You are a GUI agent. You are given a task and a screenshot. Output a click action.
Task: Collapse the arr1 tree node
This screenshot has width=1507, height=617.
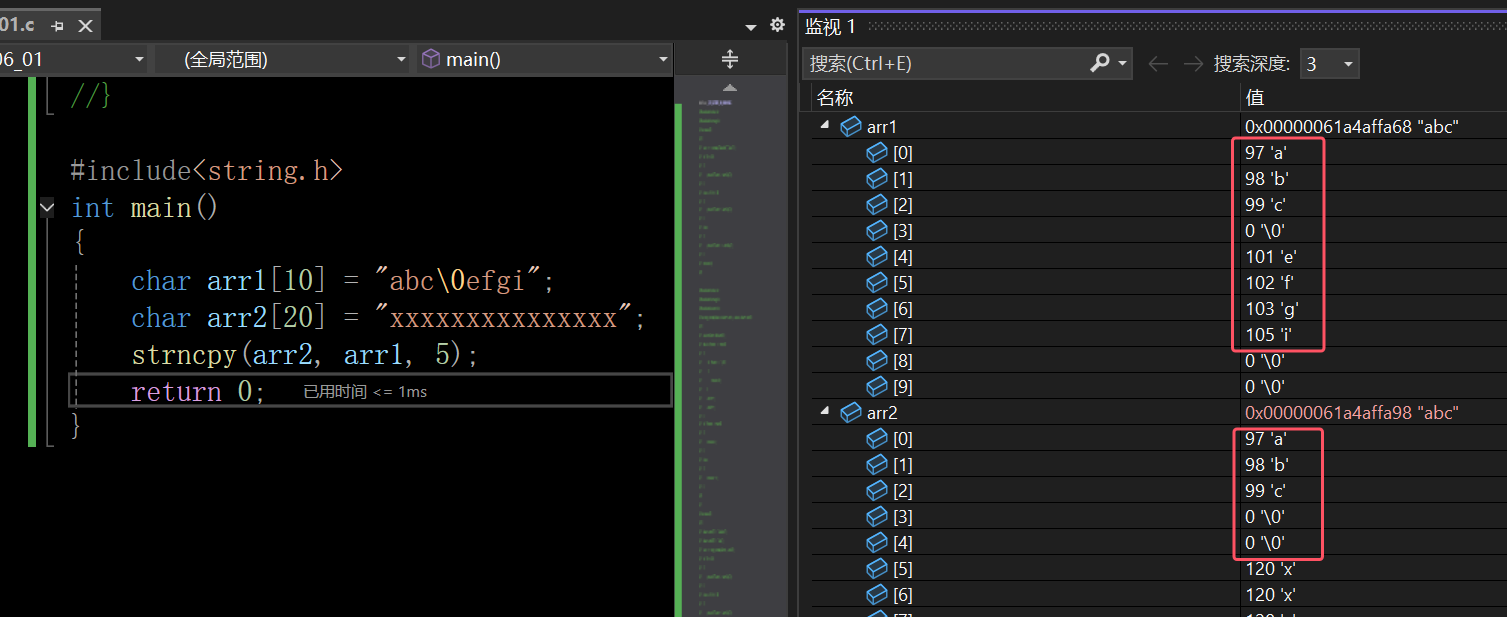826,126
